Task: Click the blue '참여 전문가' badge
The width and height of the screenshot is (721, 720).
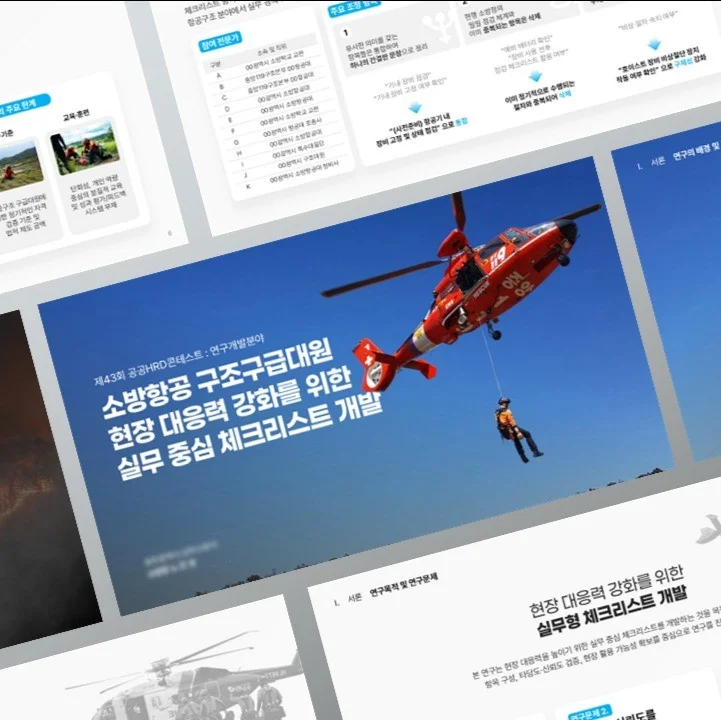Action: [220, 41]
